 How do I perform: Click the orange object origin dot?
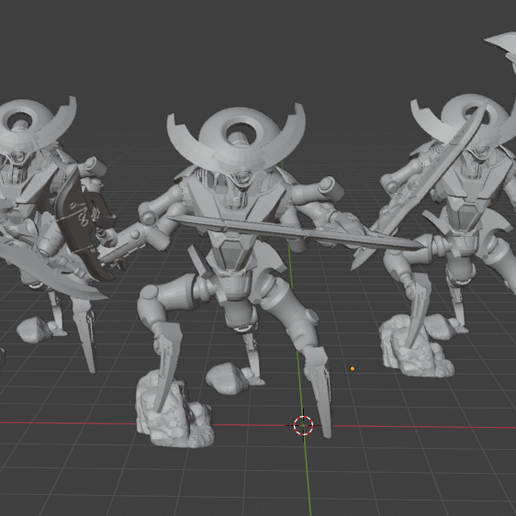point(352,368)
